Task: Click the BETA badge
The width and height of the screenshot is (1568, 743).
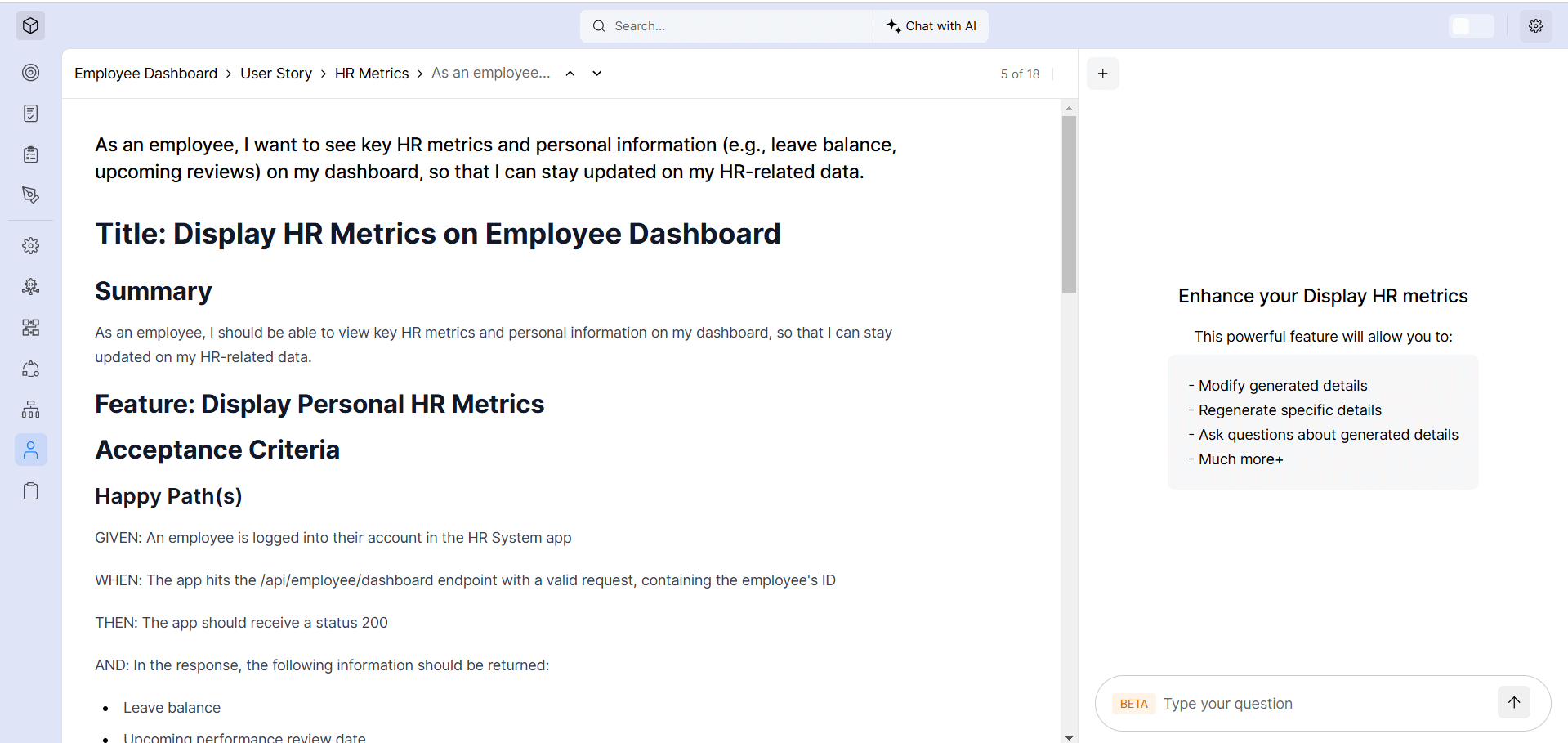Action: tap(1133, 704)
